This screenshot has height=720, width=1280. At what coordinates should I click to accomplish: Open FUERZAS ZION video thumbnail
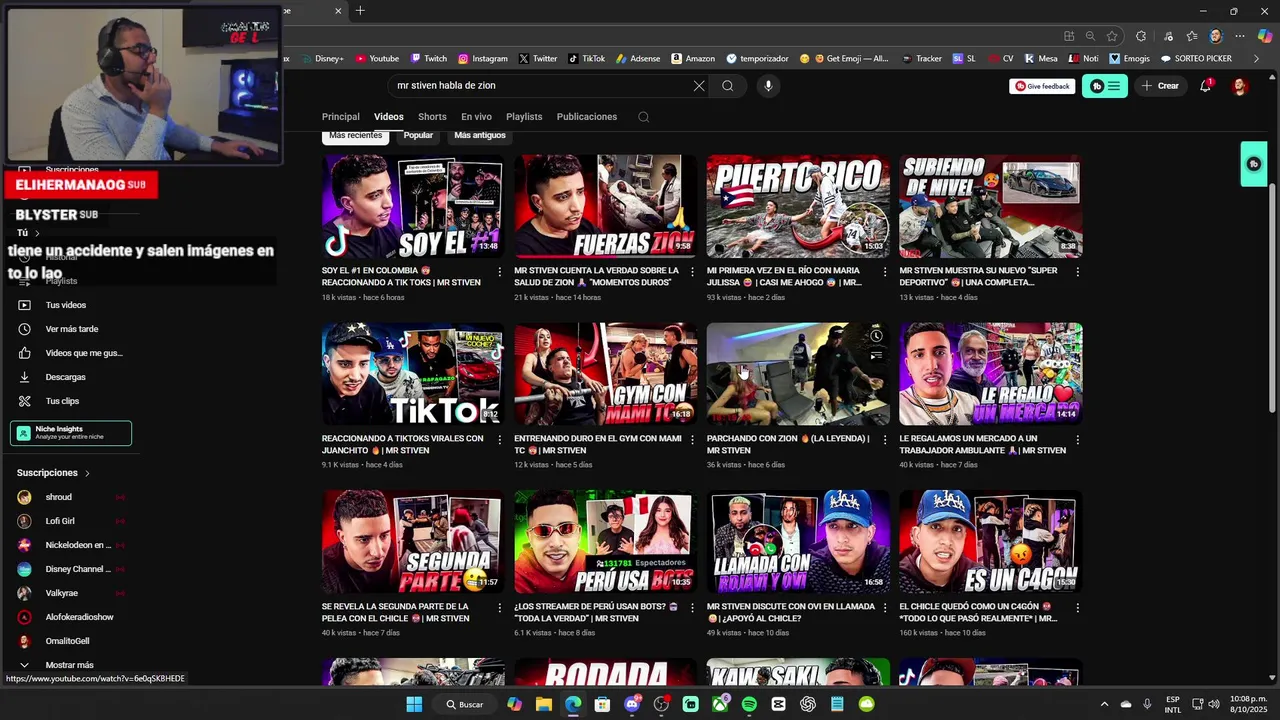pyautogui.click(x=605, y=206)
